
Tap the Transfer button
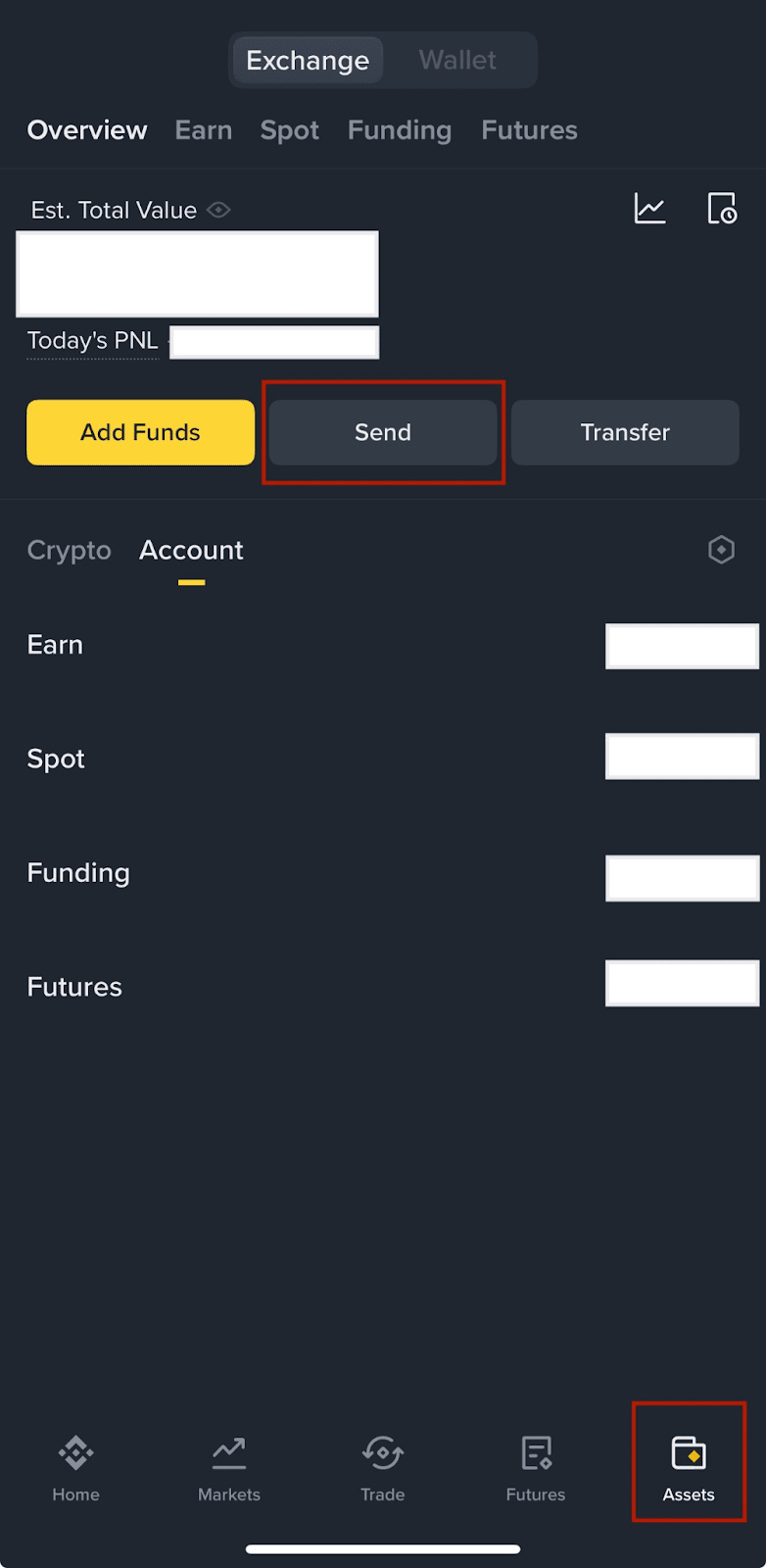pyautogui.click(x=625, y=432)
